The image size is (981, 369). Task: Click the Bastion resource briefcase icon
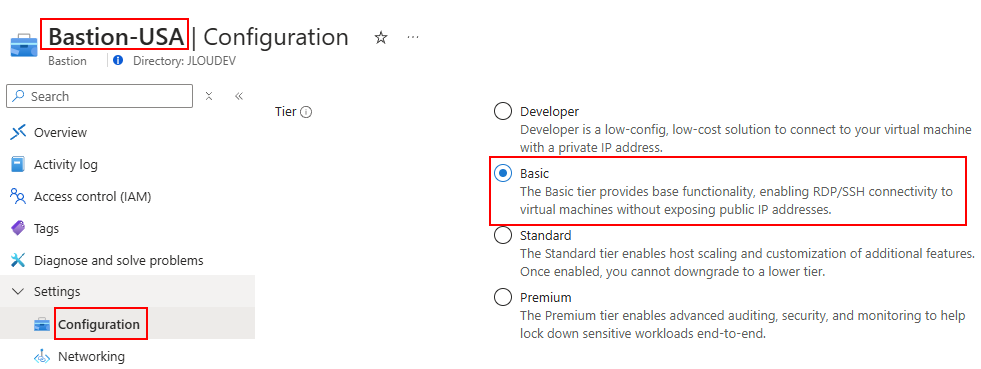click(24, 46)
